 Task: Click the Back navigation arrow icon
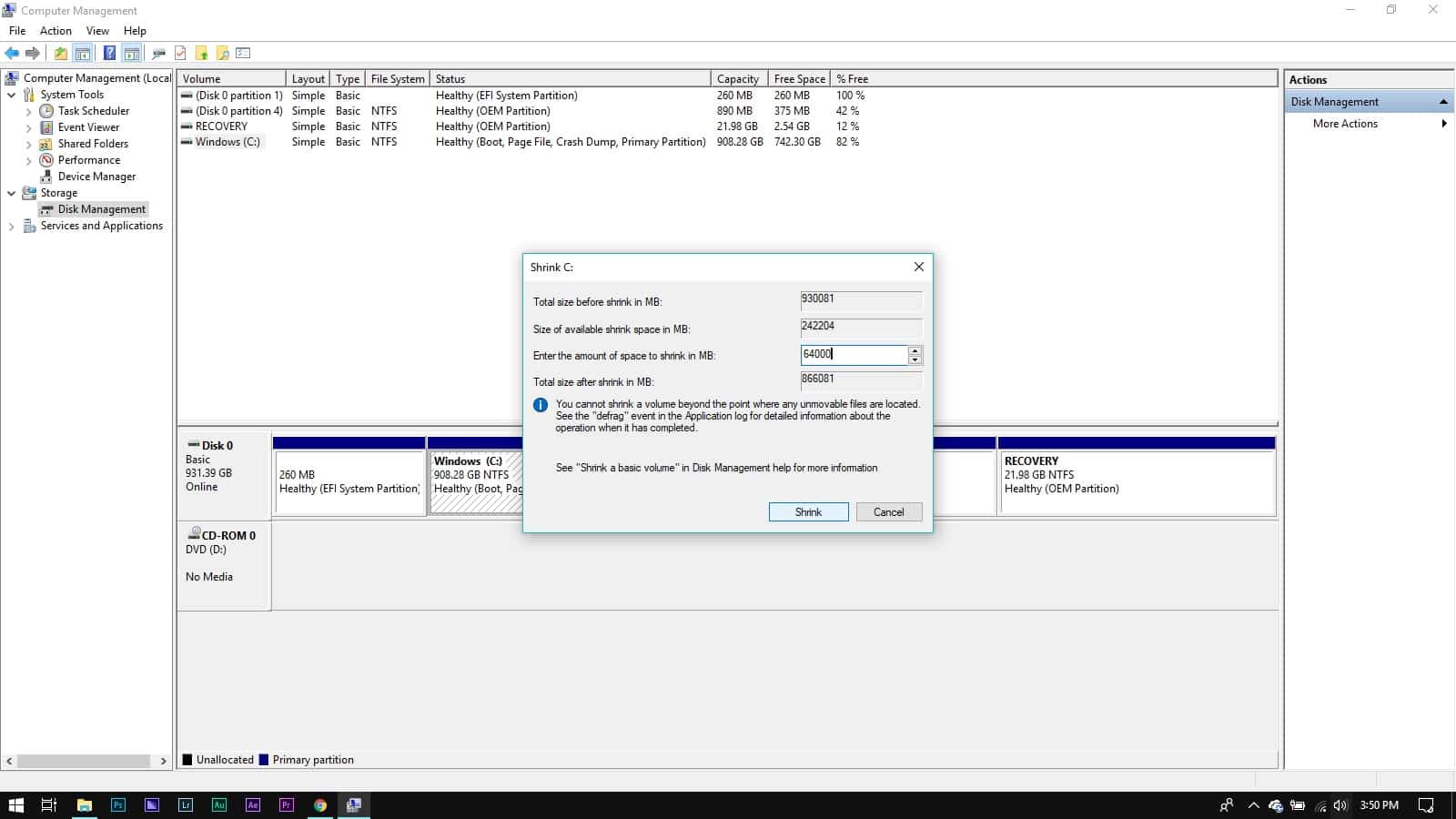pyautogui.click(x=12, y=53)
